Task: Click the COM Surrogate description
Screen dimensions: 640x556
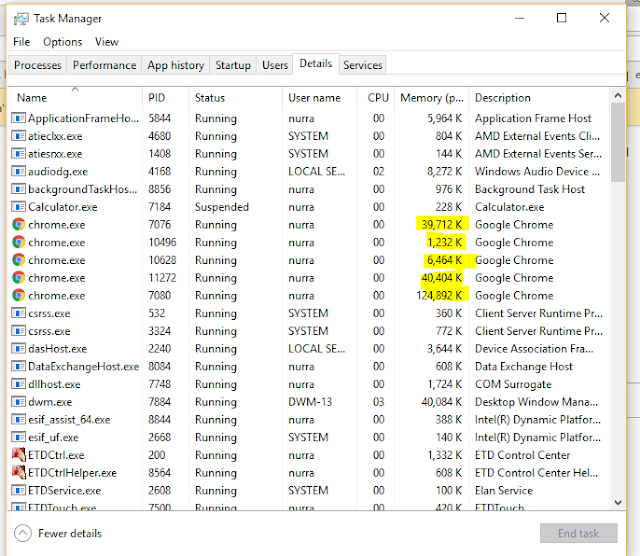Action: (513, 384)
